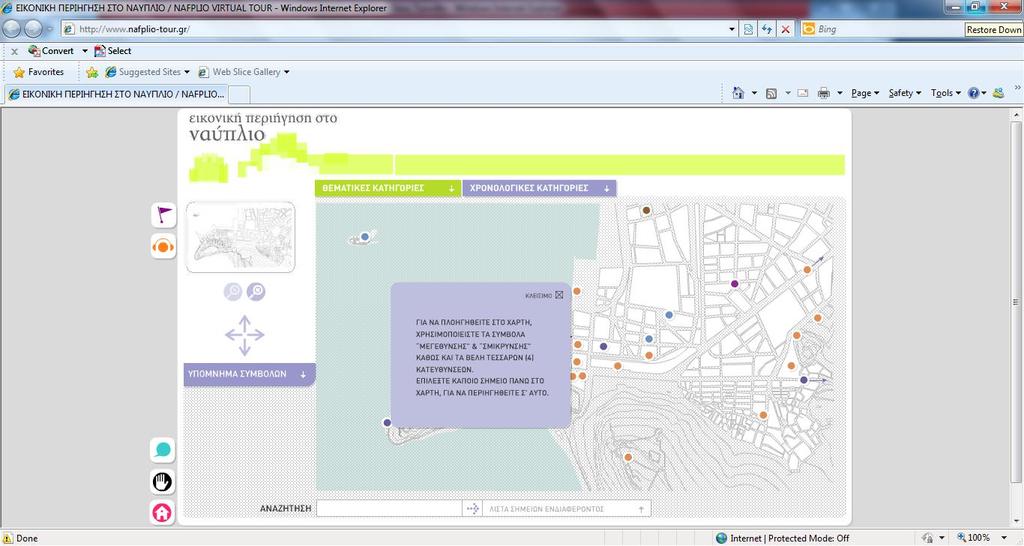Click the Convert toolbar button
This screenshot has width=1024, height=546.
tap(51, 51)
